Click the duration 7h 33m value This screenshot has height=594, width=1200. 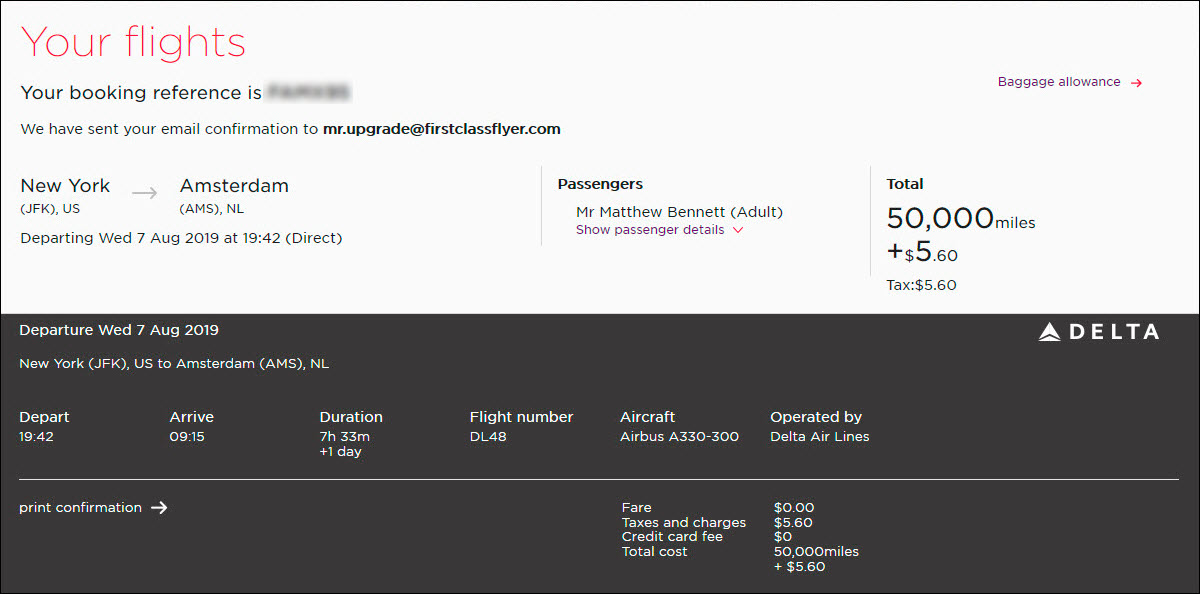tap(344, 437)
